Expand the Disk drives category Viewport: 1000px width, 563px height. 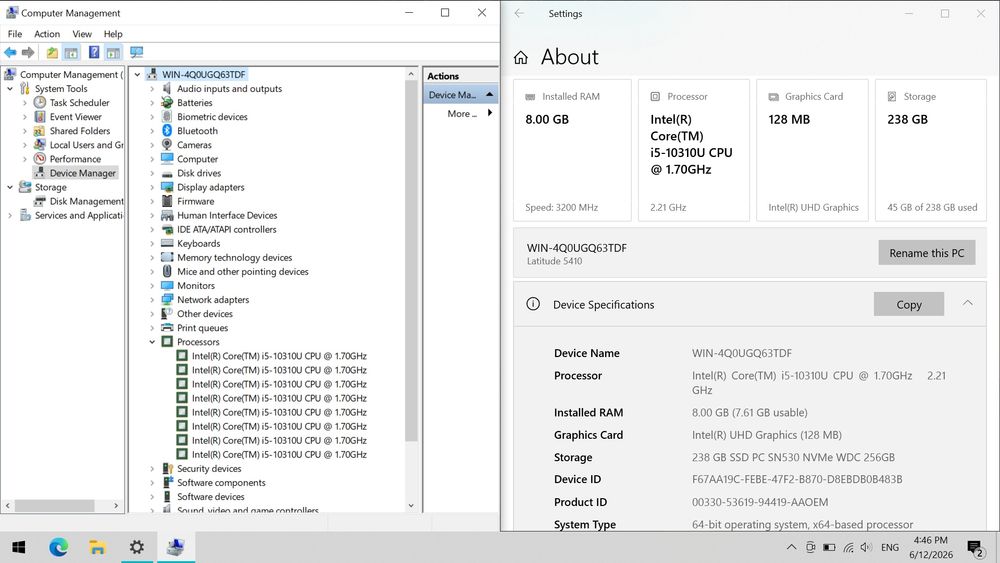click(152, 173)
